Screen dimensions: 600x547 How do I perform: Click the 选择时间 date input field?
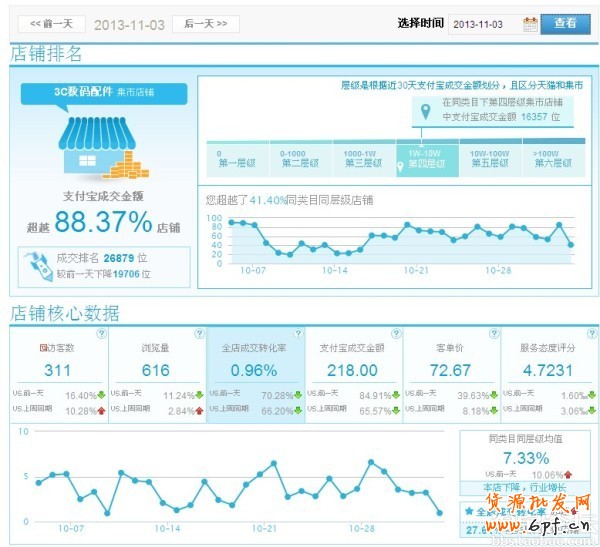485,23
